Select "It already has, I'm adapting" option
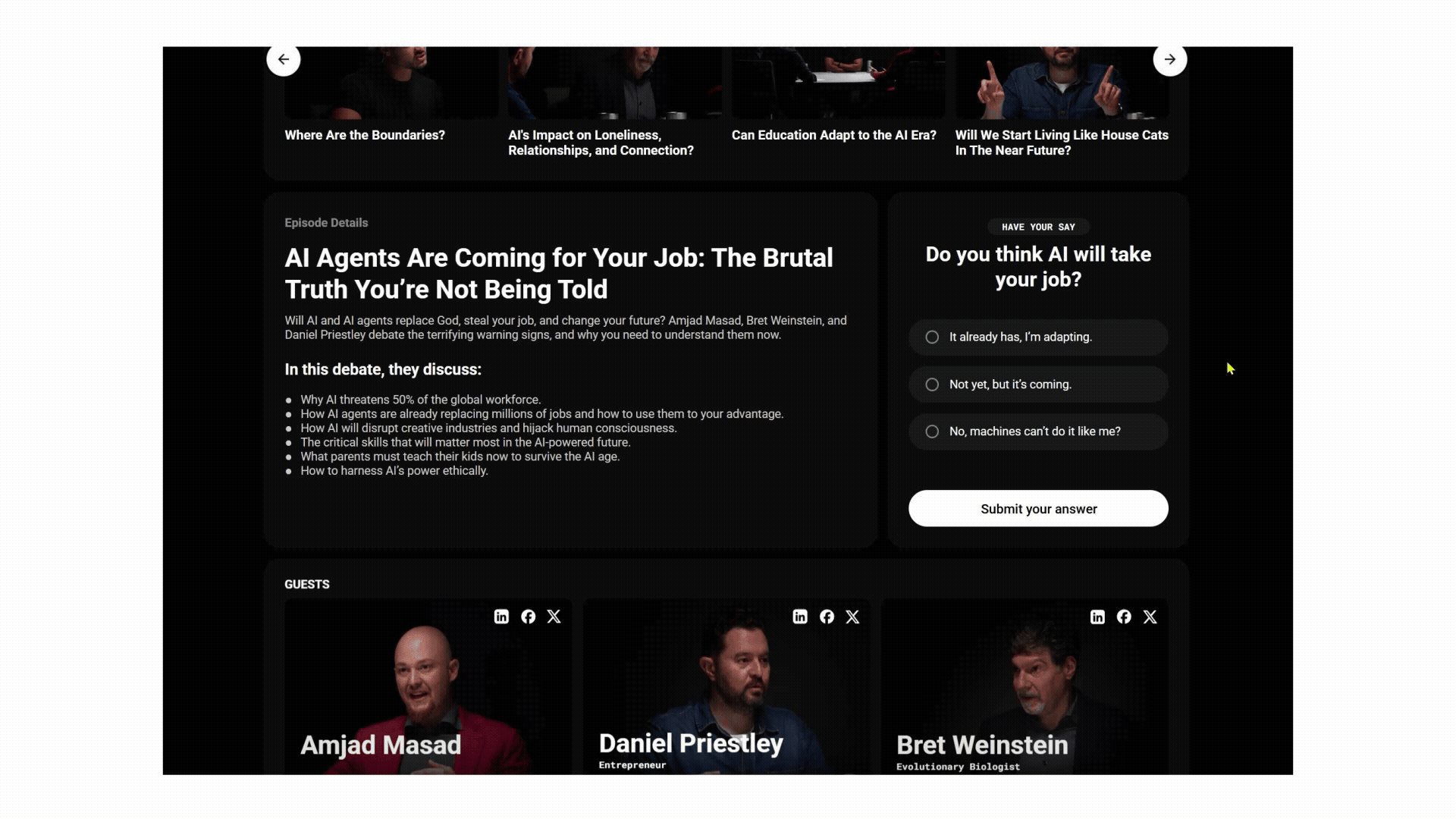This screenshot has height=819, width=1456. 1038,337
